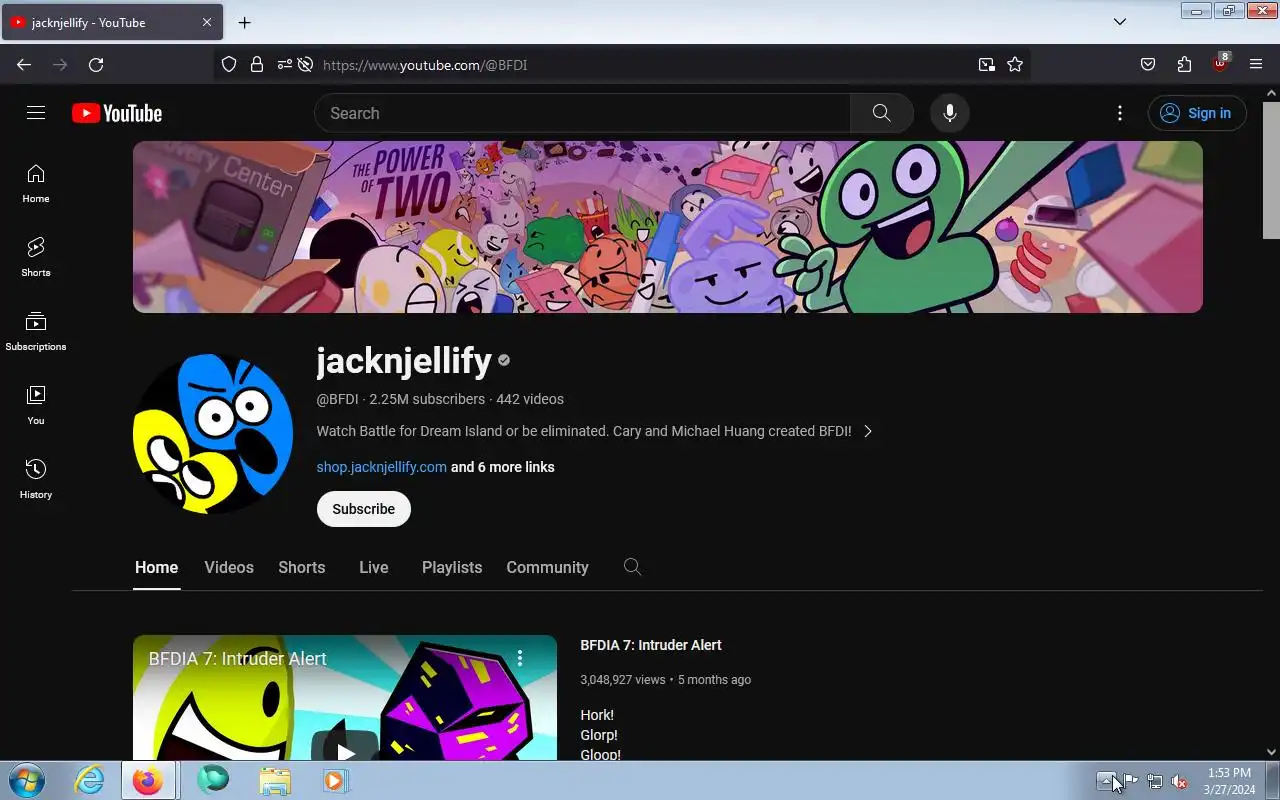Start voice search with the microphone
1280x800 pixels.
pyautogui.click(x=950, y=113)
